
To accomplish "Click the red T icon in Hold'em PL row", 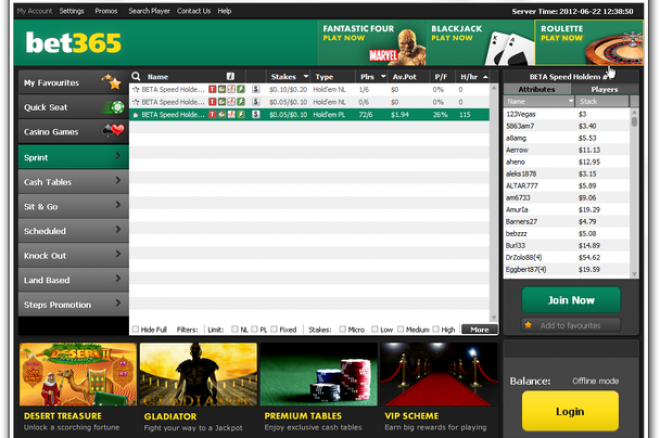I will [x=212, y=114].
